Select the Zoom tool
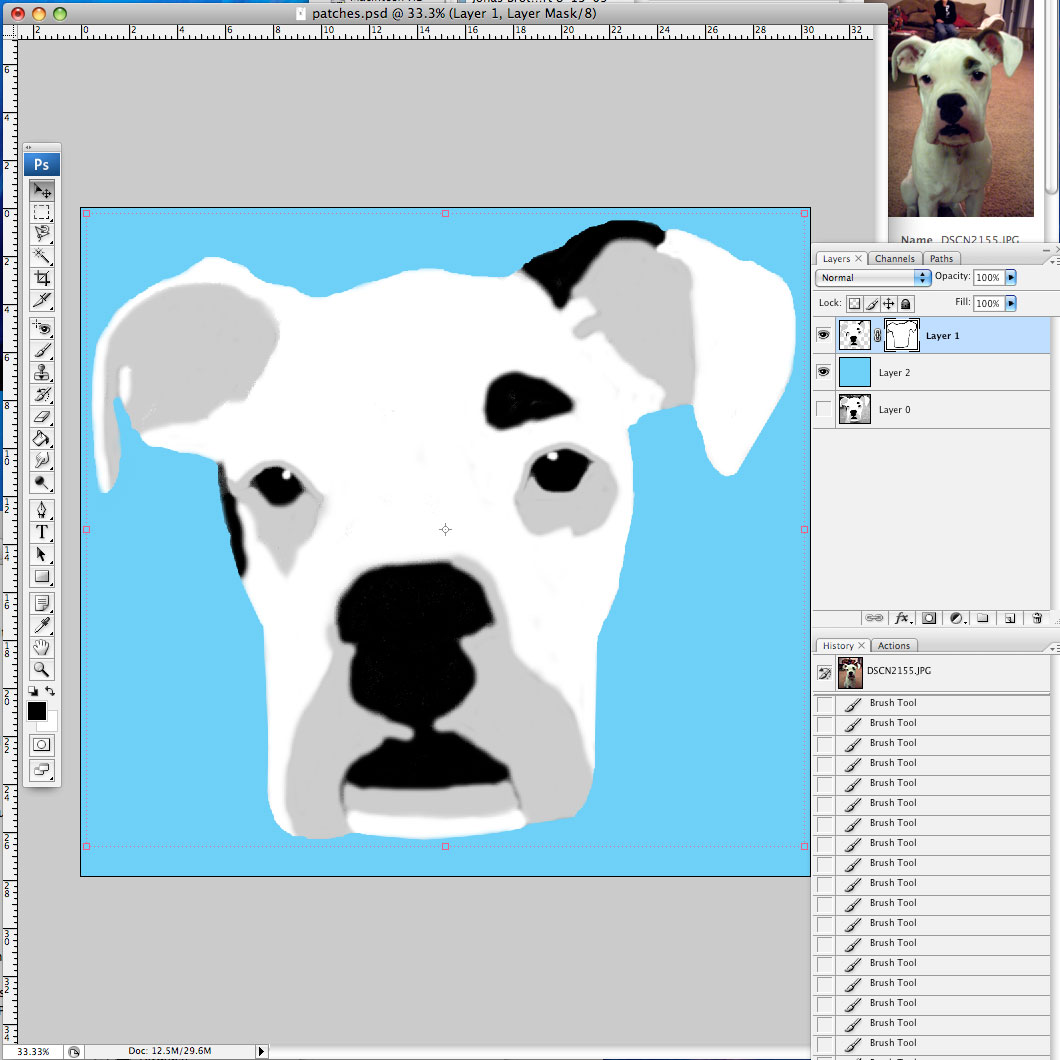The height and width of the screenshot is (1060, 1060). pyautogui.click(x=42, y=669)
